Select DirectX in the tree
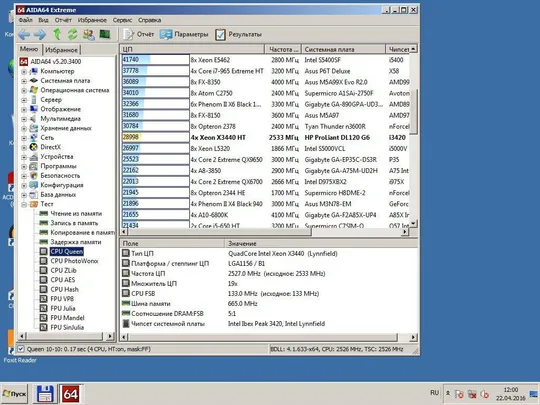540x405 pixels. (50, 147)
